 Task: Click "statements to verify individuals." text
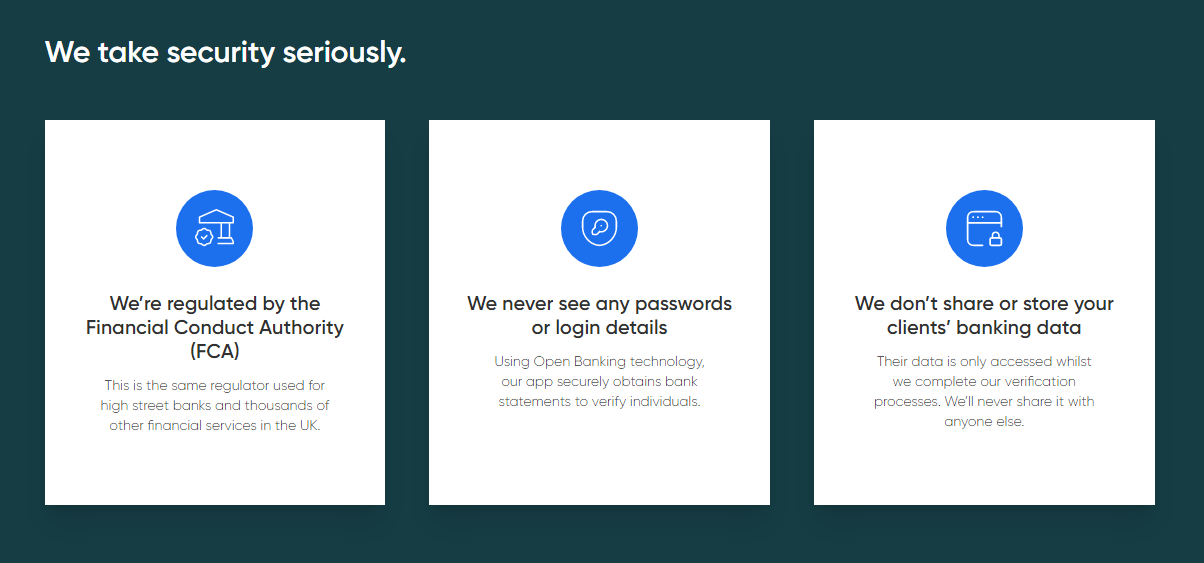point(599,401)
